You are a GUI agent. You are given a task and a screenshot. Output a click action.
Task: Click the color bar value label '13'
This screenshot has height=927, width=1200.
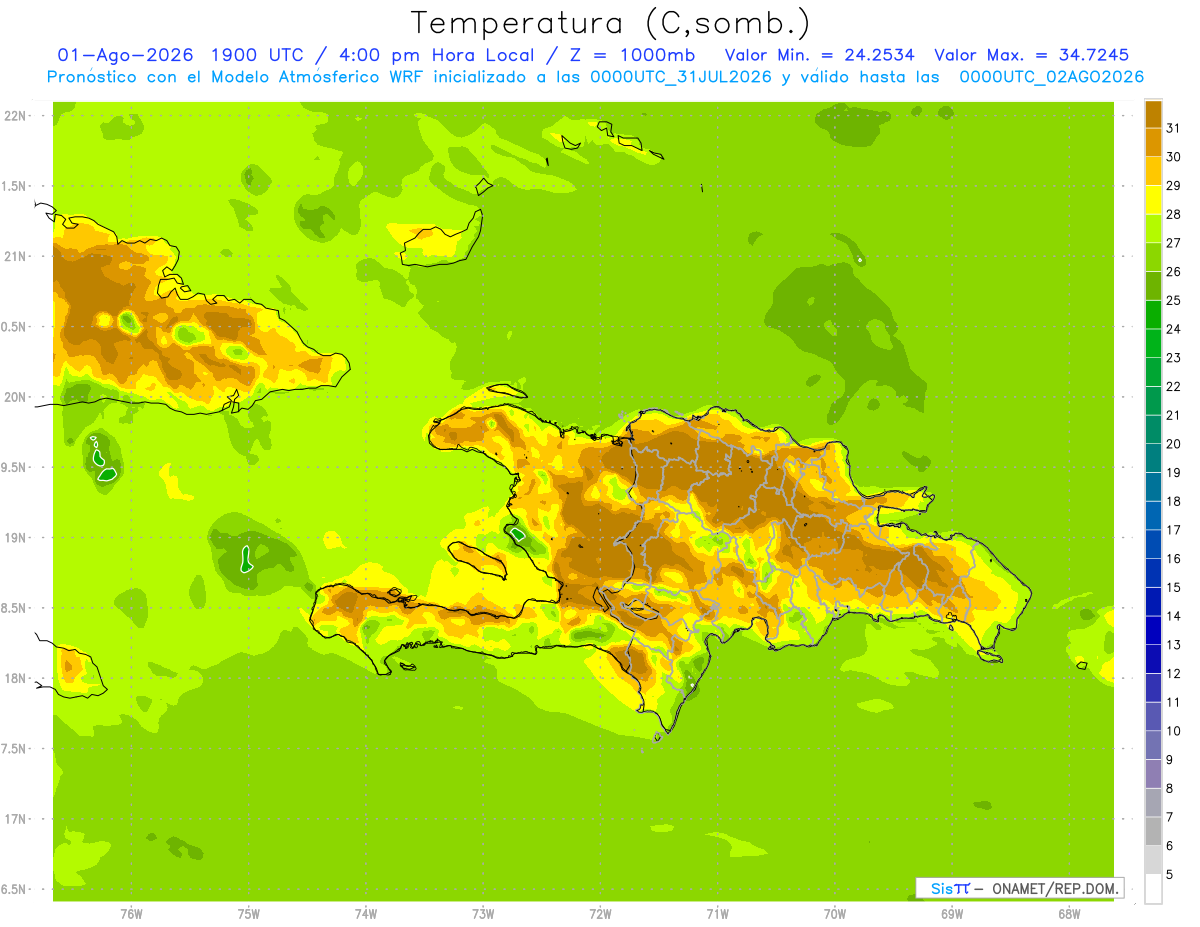point(1174,645)
